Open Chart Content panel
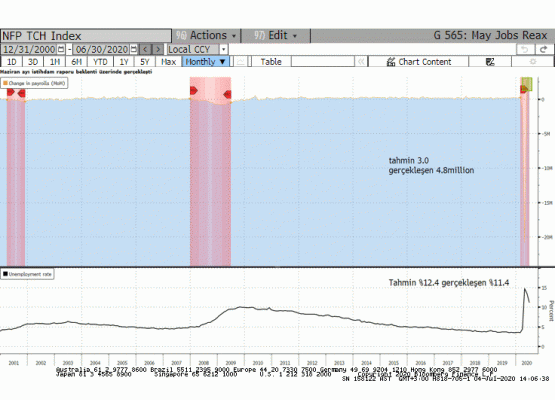555x400 pixels. pos(418,62)
